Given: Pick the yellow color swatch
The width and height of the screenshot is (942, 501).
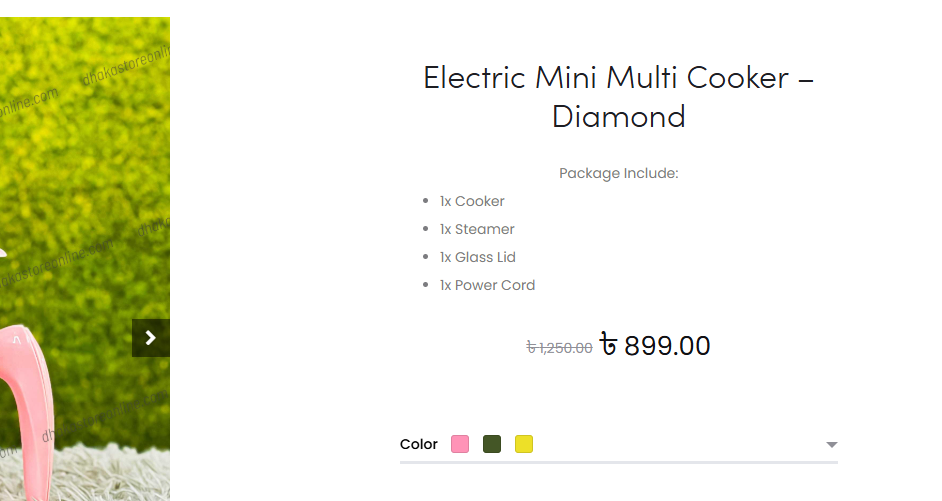Looking at the screenshot, I should pos(524,444).
